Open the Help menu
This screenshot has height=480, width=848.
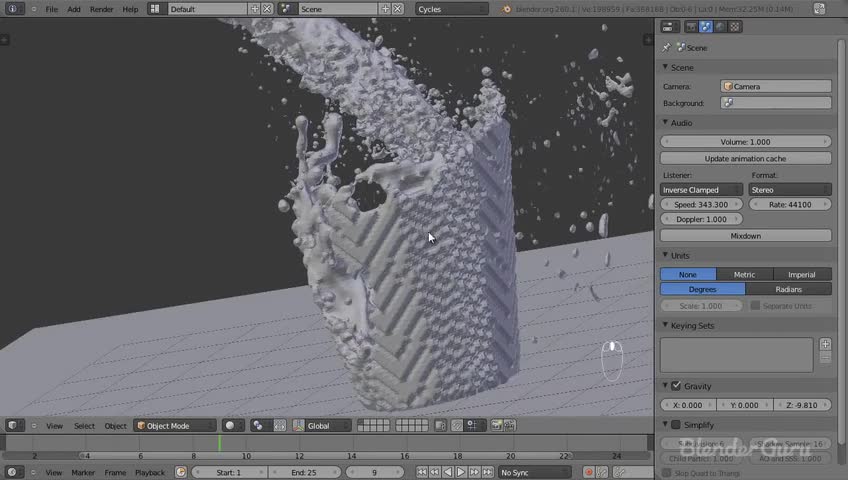(x=130, y=9)
